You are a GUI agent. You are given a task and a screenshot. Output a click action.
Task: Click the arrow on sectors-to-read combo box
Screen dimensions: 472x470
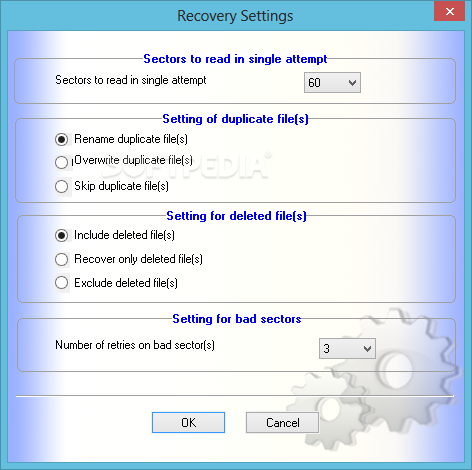click(x=352, y=83)
